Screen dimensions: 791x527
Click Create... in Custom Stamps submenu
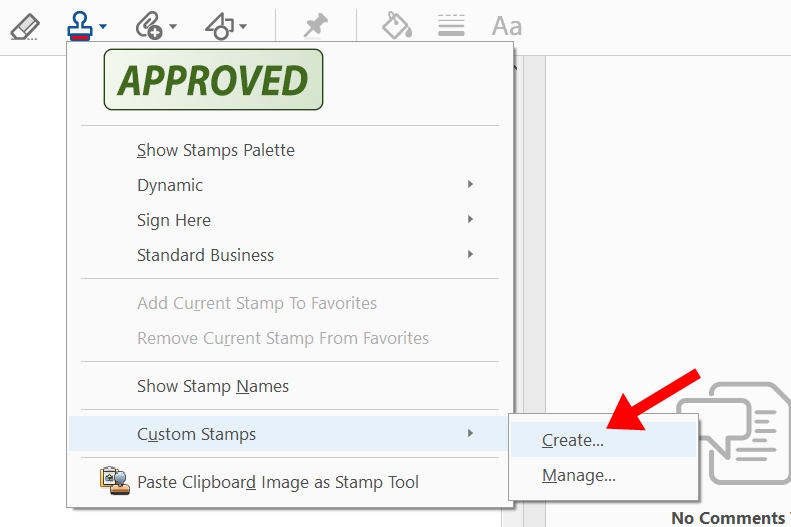(573, 440)
